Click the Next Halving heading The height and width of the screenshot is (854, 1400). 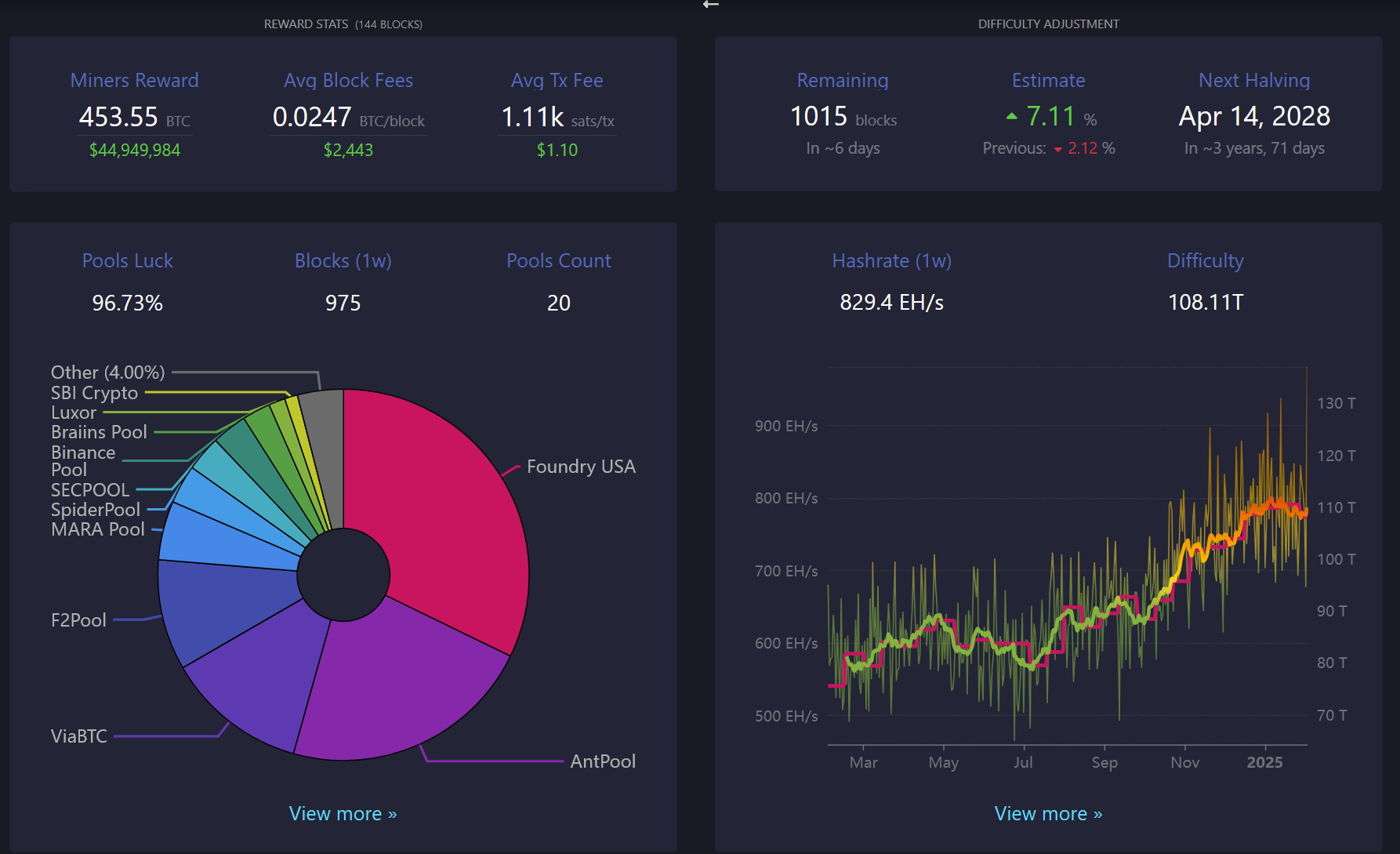click(x=1253, y=80)
